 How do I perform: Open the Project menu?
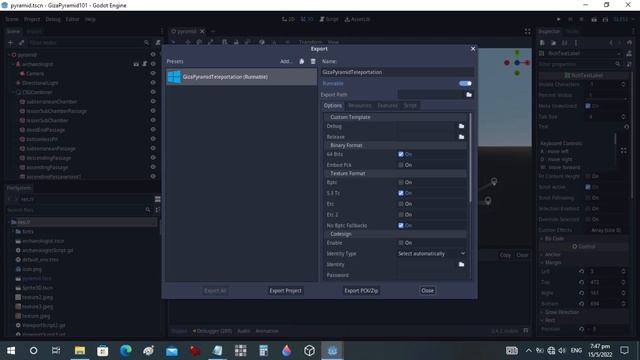32,19
